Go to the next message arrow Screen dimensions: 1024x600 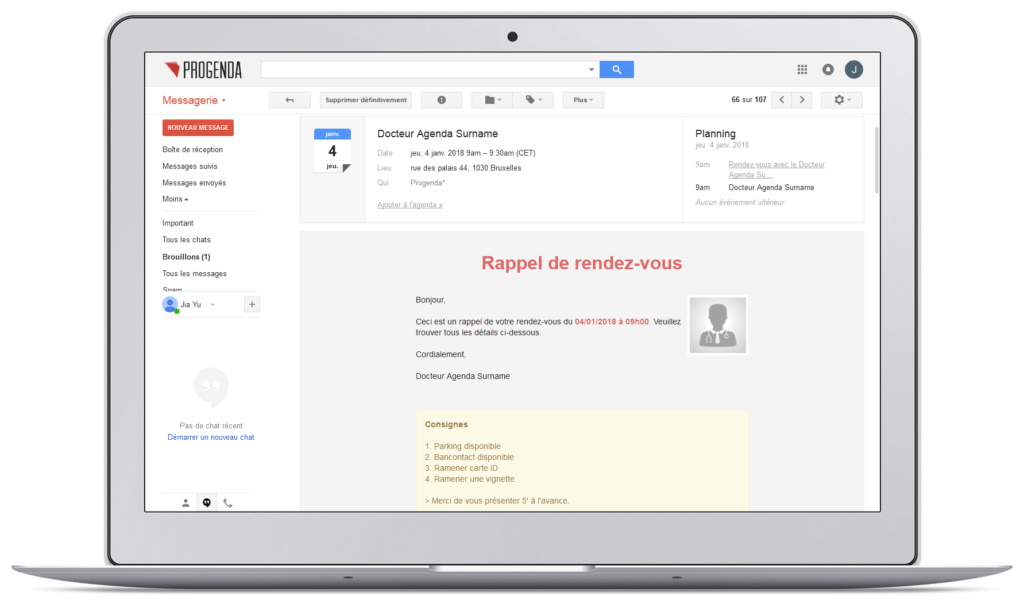pyautogui.click(x=801, y=100)
